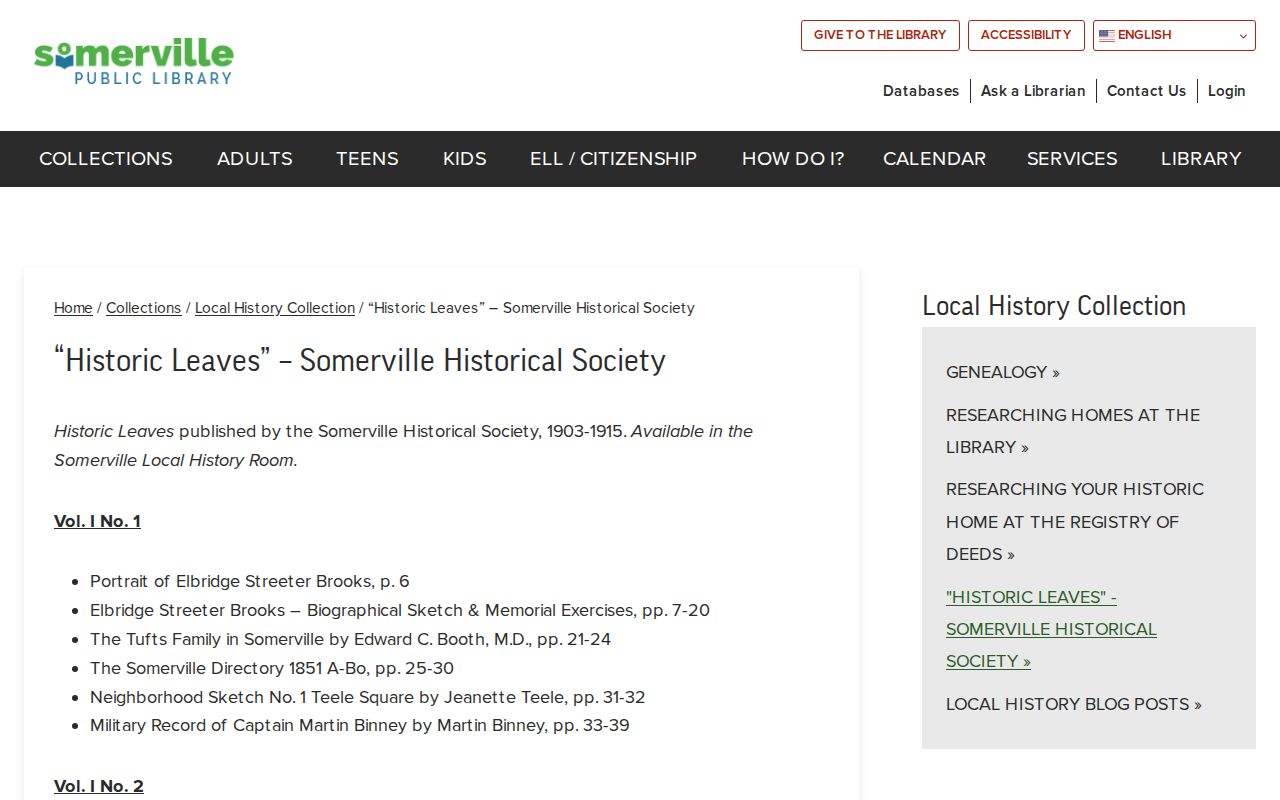Viewport: 1280px width, 800px height.
Task: Click the Contact Us link
Action: (1146, 91)
